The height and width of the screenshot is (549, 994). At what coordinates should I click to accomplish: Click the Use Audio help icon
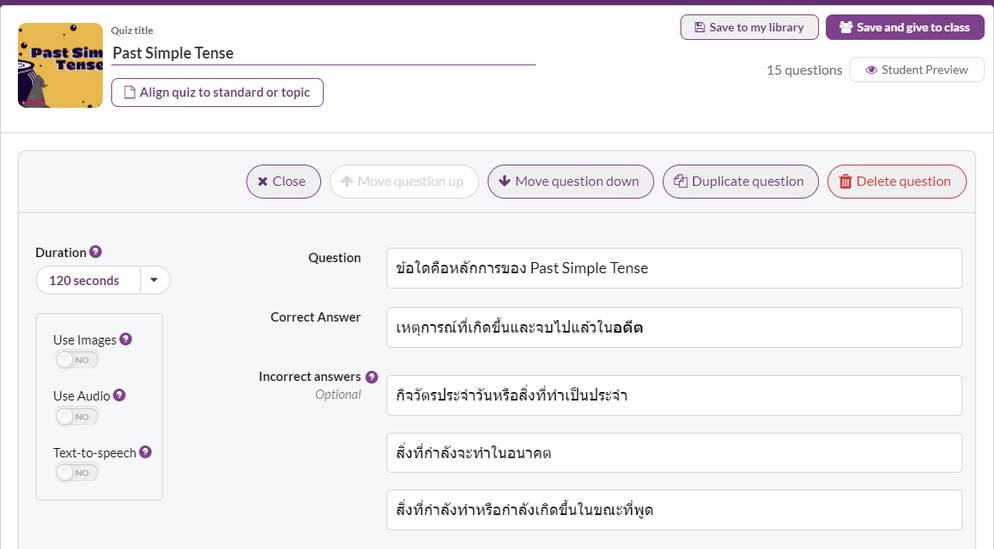(119, 395)
